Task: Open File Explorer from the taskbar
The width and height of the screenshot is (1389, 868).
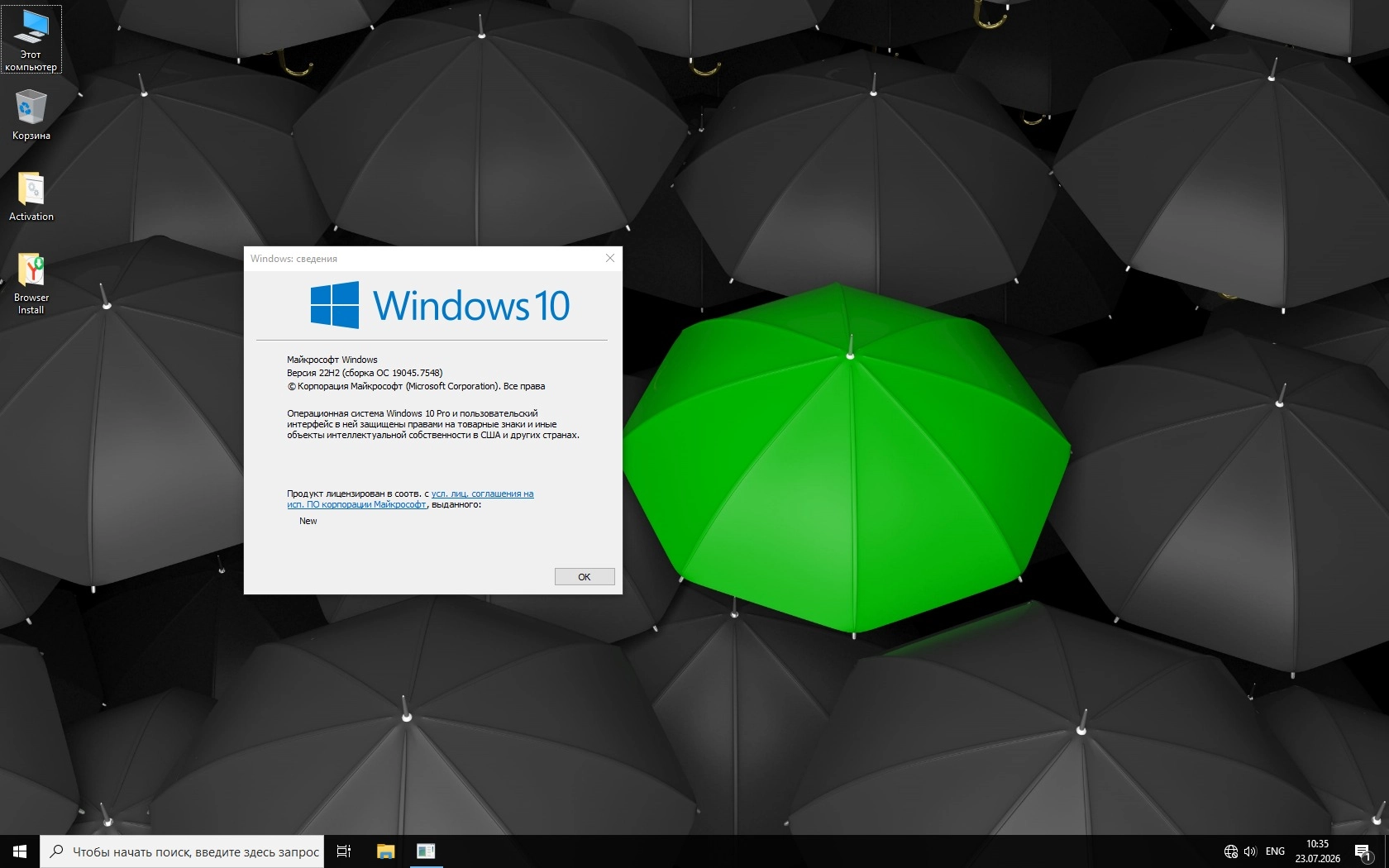Action: point(385,851)
